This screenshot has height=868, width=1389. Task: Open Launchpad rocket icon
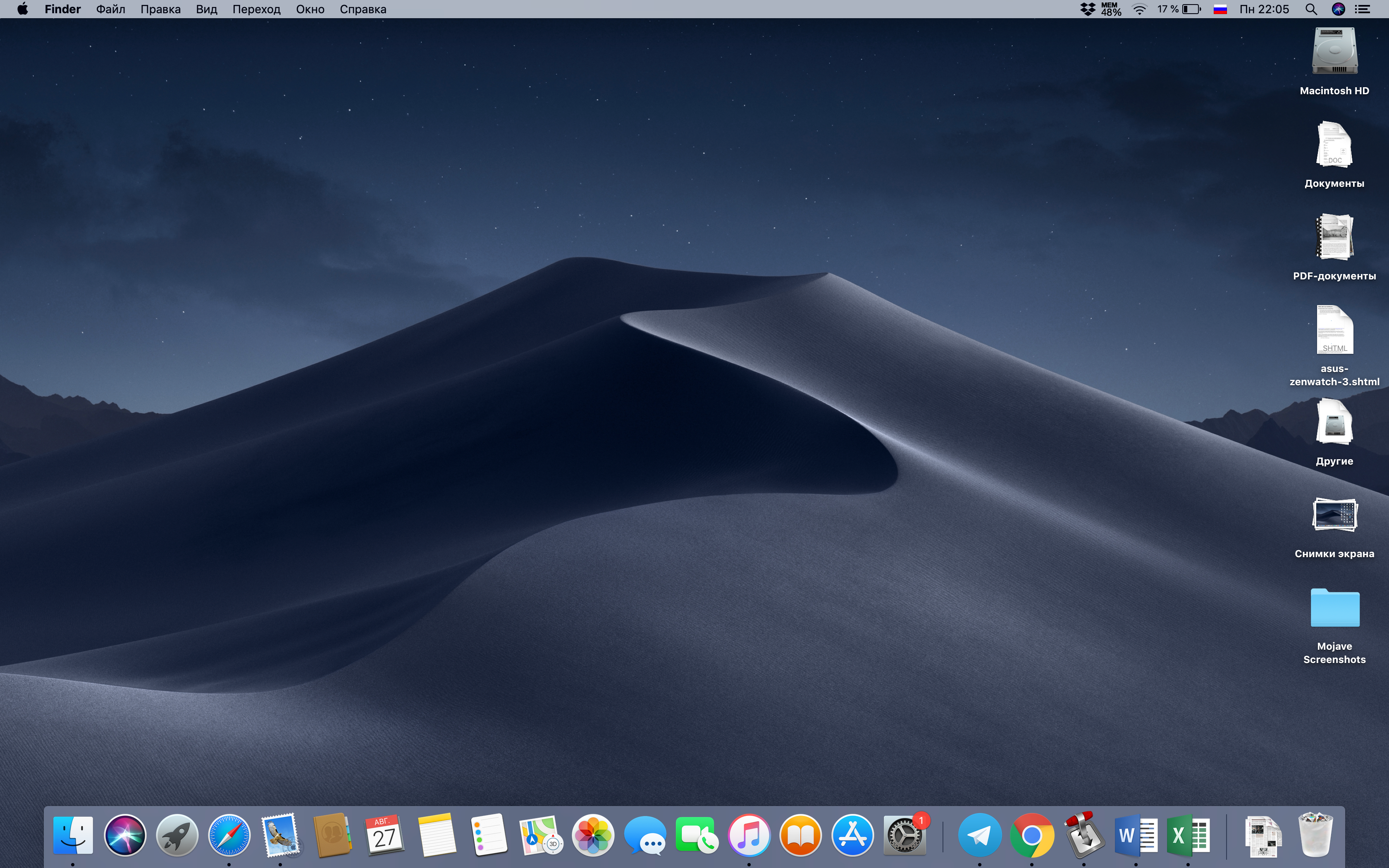pos(177,835)
